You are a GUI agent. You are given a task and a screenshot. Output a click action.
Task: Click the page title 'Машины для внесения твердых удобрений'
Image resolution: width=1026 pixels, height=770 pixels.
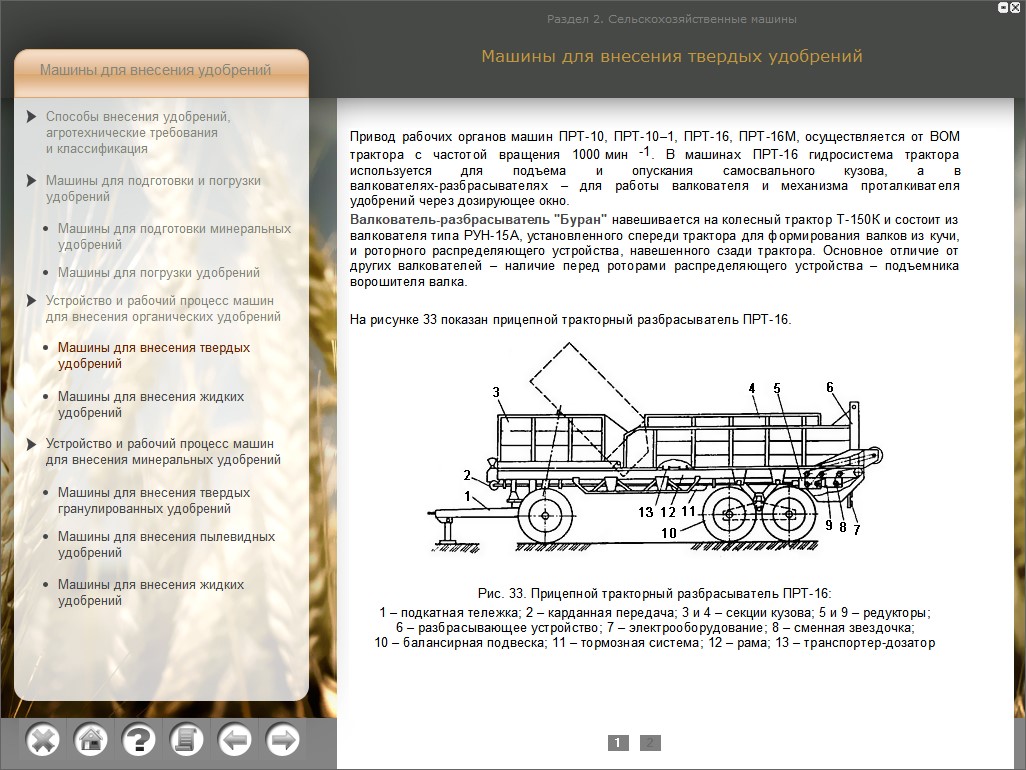(x=671, y=56)
